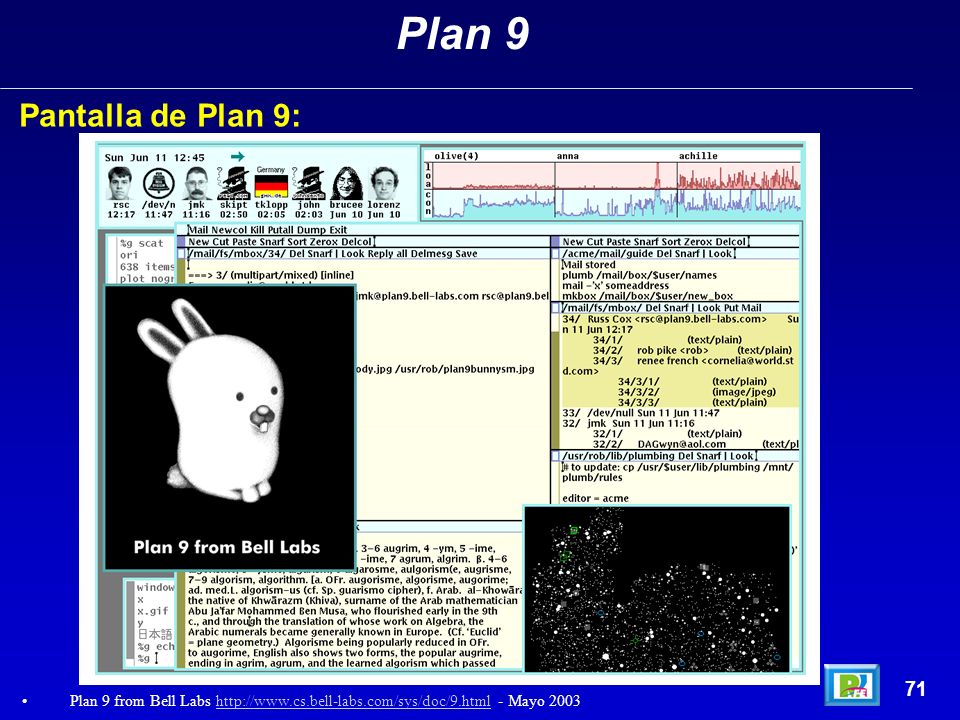This screenshot has height=720, width=960.
Task: Click "mail -'x' someaddress" guide line
Action: 615,286
